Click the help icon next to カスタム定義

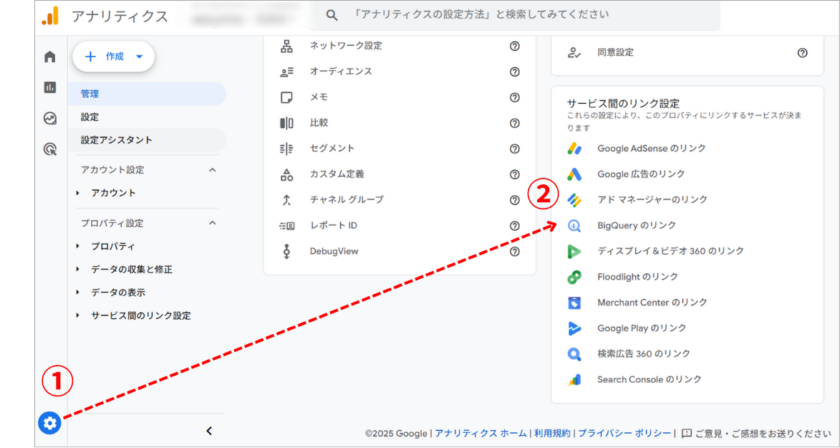(514, 174)
